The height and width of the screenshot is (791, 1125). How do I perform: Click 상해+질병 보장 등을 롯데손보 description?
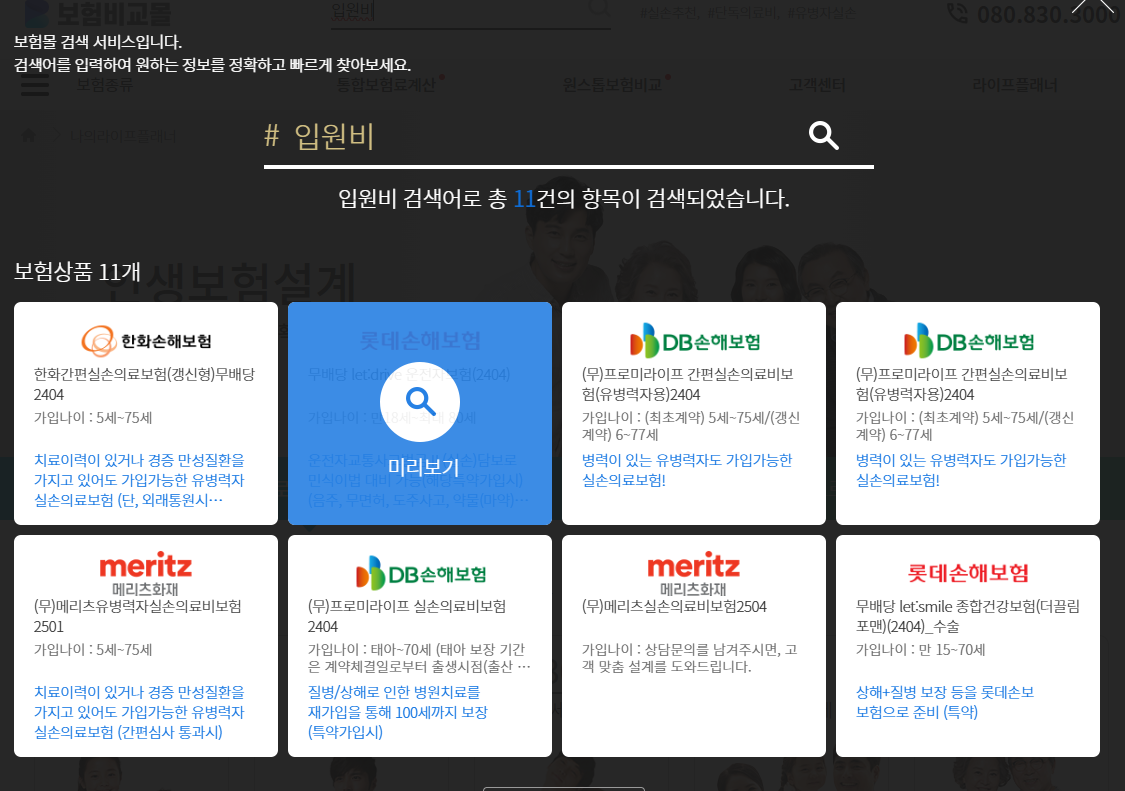pyautogui.click(x=945, y=702)
